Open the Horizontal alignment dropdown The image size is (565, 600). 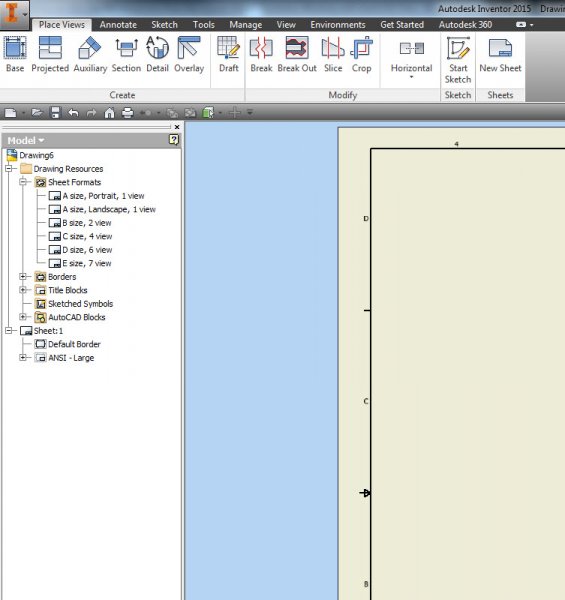[412, 57]
